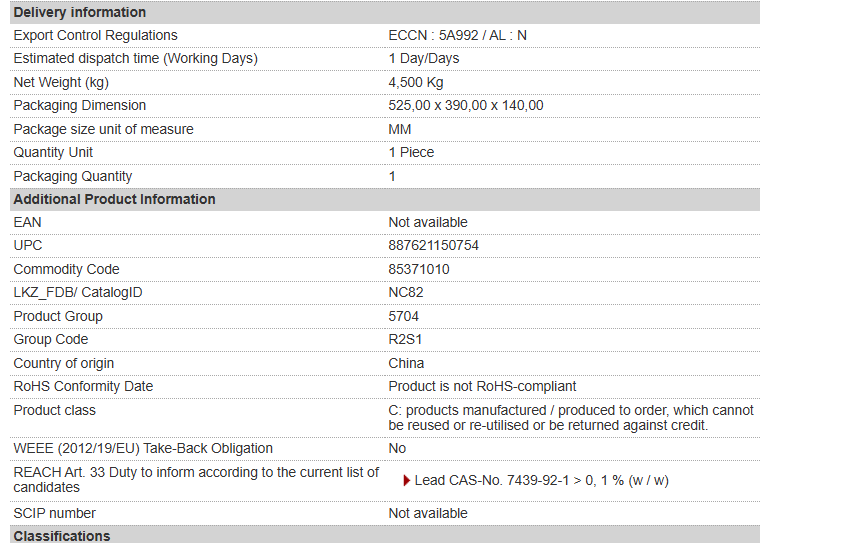Click the UPC number 887621150754
Image resolution: width=852 pixels, height=543 pixels.
433,245
